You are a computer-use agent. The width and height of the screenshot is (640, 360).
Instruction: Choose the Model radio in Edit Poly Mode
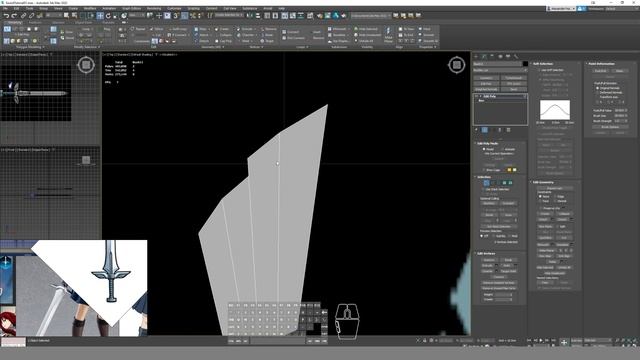pos(484,149)
